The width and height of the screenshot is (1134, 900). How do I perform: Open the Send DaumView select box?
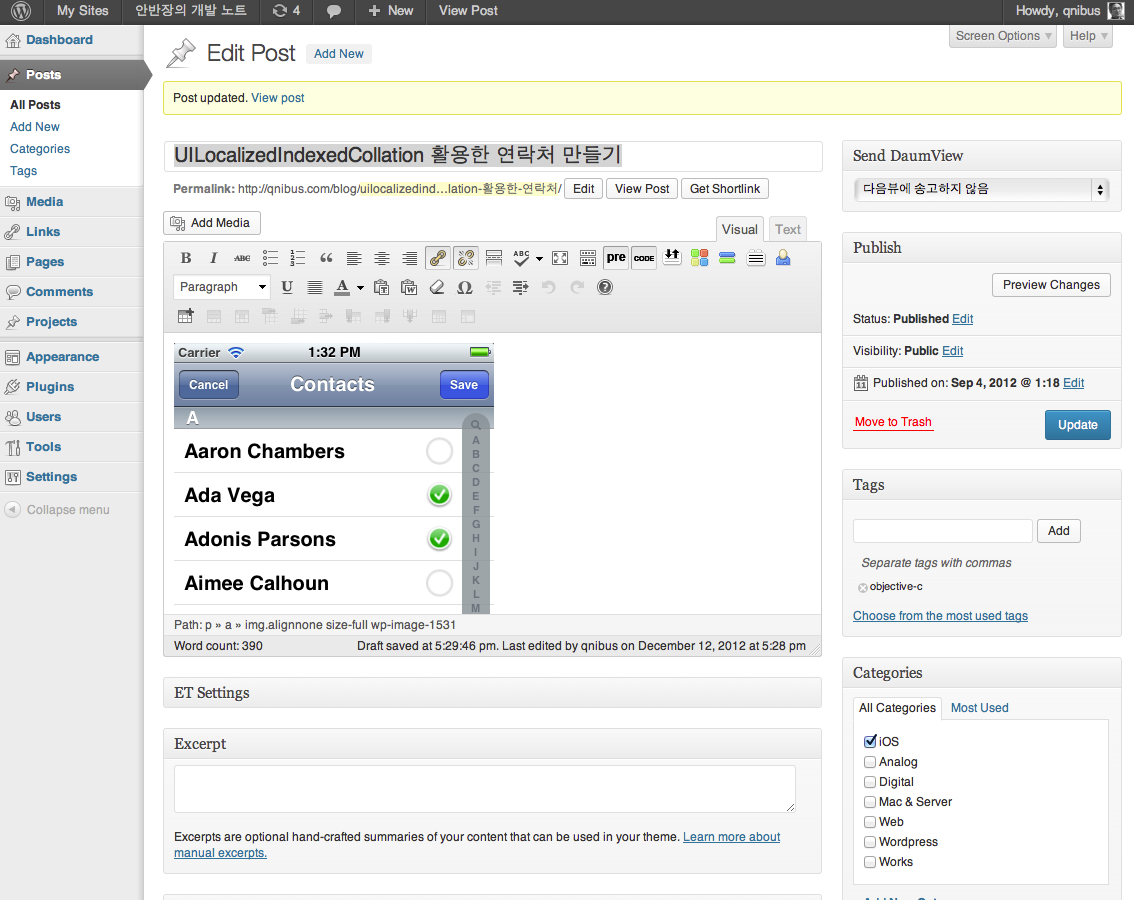click(x=980, y=189)
